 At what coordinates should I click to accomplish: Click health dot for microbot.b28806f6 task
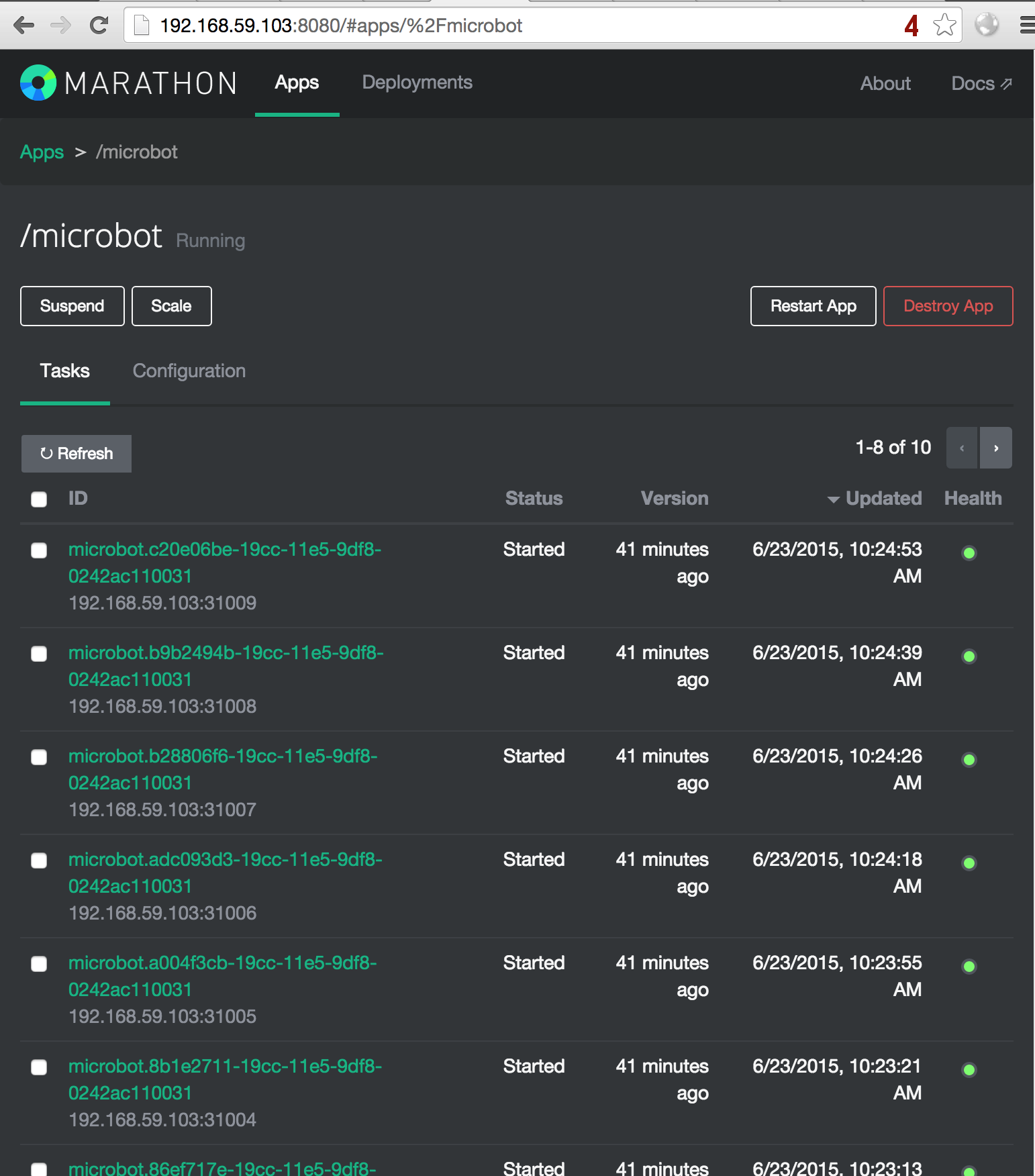tap(969, 760)
